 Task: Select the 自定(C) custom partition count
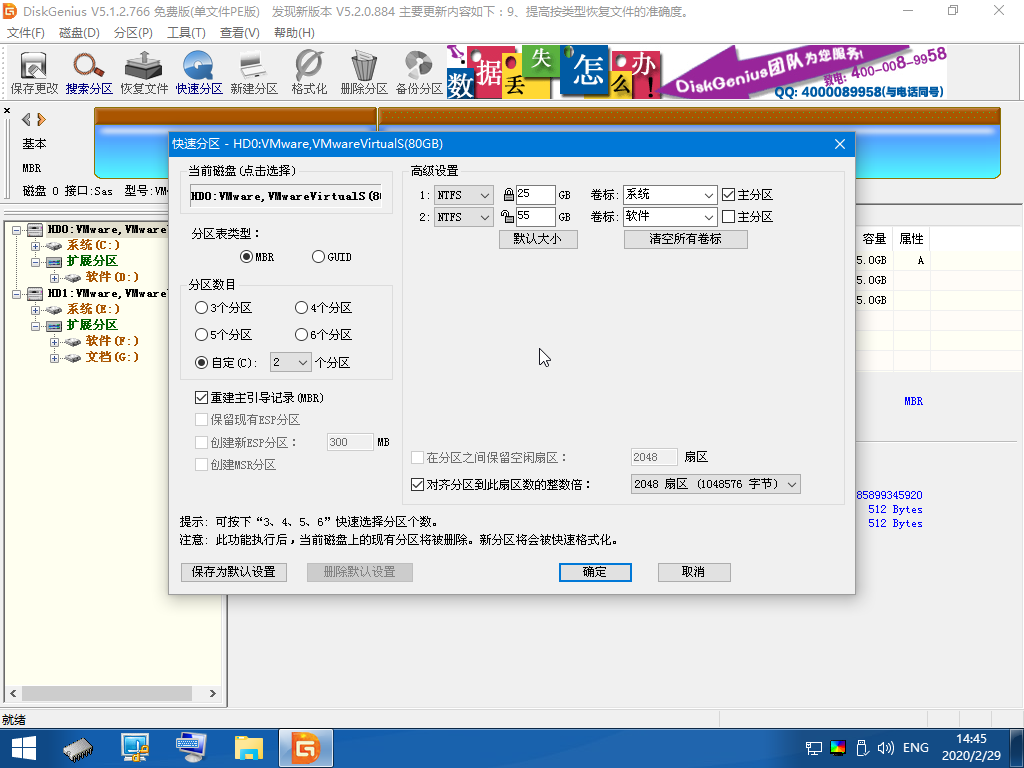[201, 362]
